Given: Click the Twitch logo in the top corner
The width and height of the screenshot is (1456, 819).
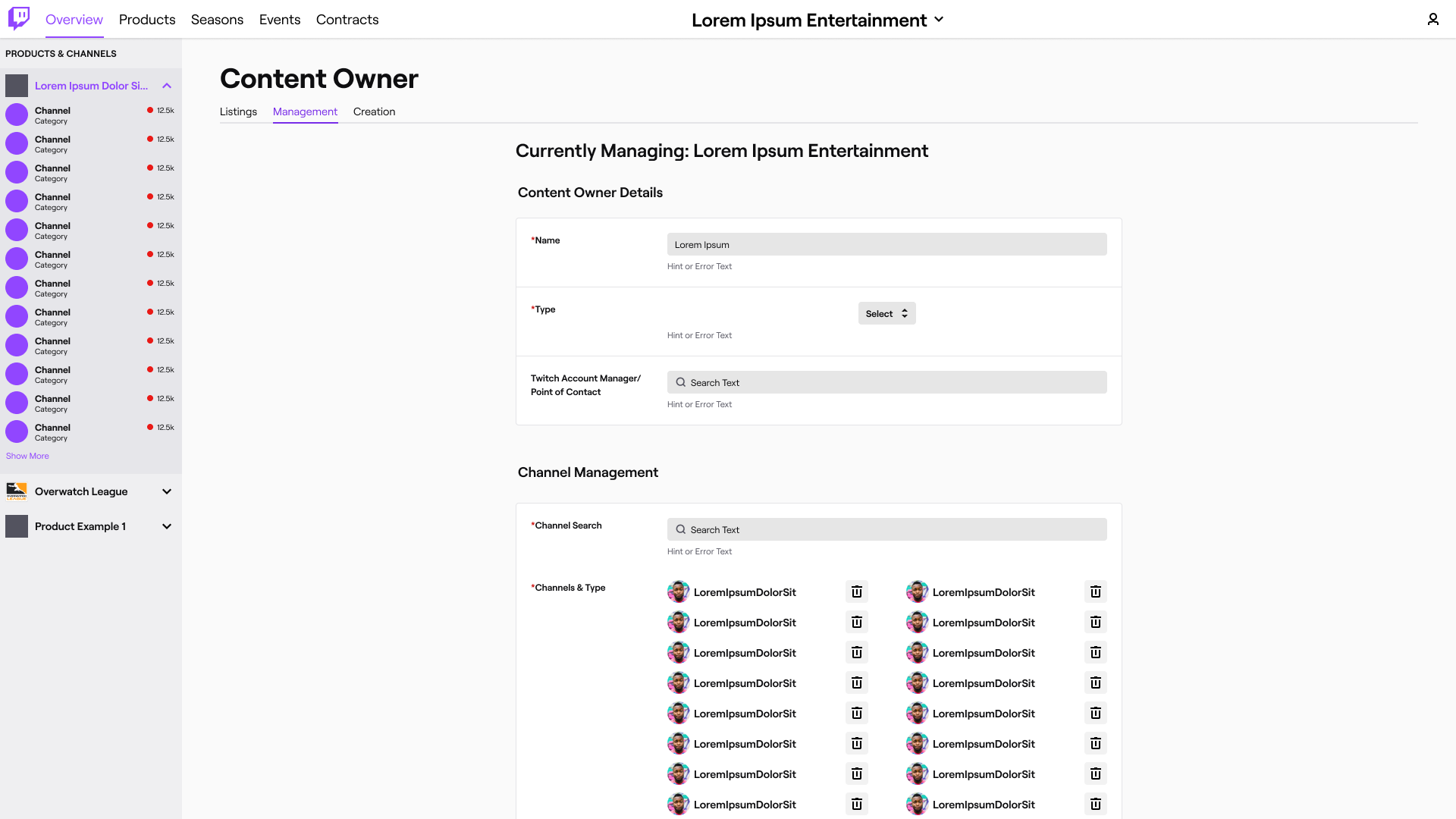Looking at the screenshot, I should click(18, 19).
